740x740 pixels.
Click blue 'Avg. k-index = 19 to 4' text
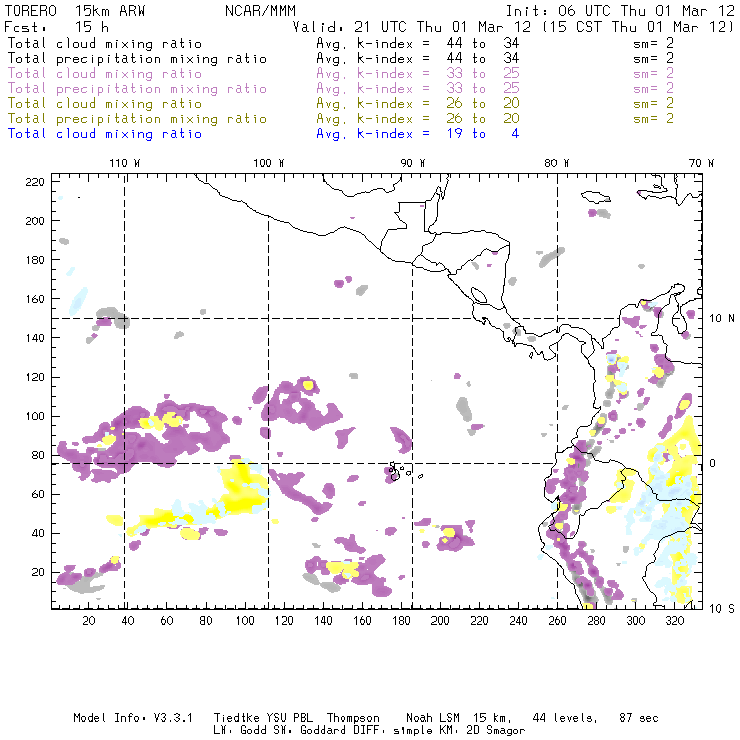[x=418, y=134]
